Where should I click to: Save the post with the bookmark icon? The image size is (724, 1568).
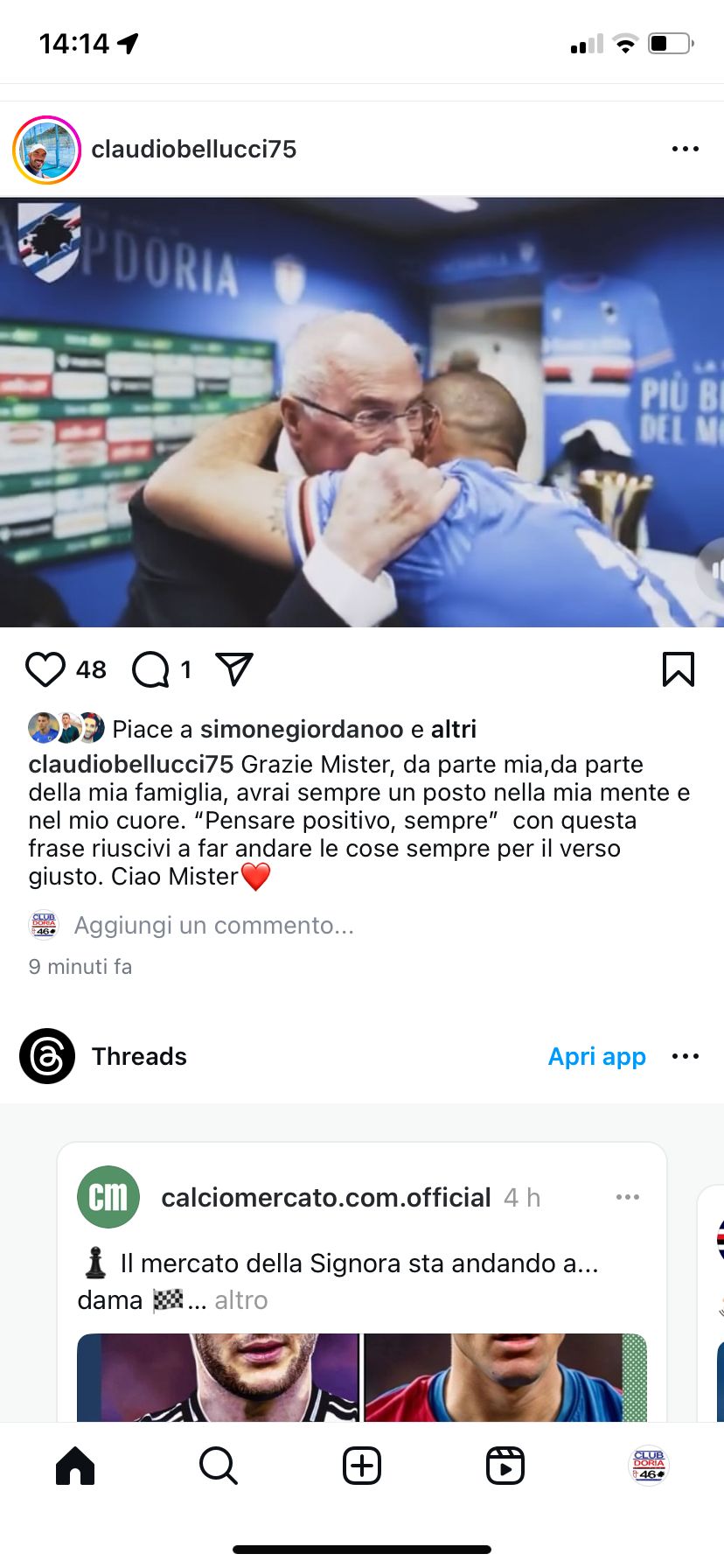(x=679, y=669)
